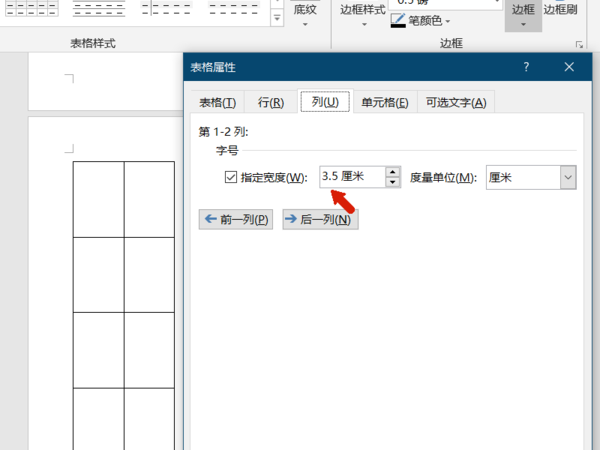Image resolution: width=600 pixels, height=450 pixels.
Task: Open the 笔颜色 pen color picker
Action: 421,21
